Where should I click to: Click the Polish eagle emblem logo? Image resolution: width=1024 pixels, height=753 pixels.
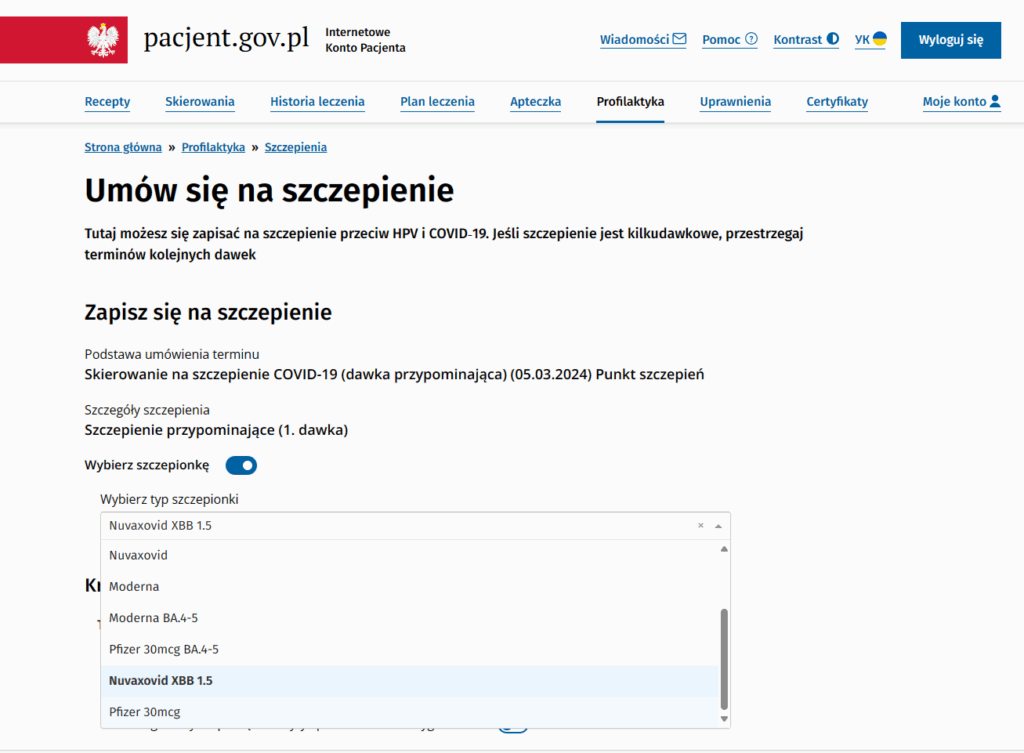click(x=104, y=40)
